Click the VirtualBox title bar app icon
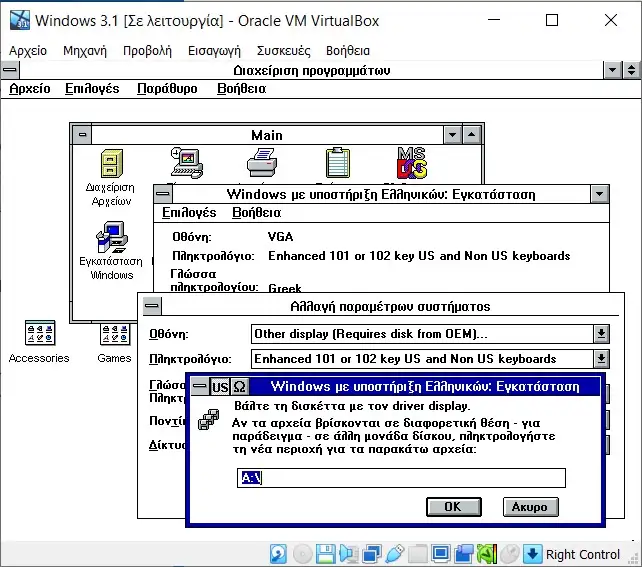642x567 pixels. coord(20,20)
